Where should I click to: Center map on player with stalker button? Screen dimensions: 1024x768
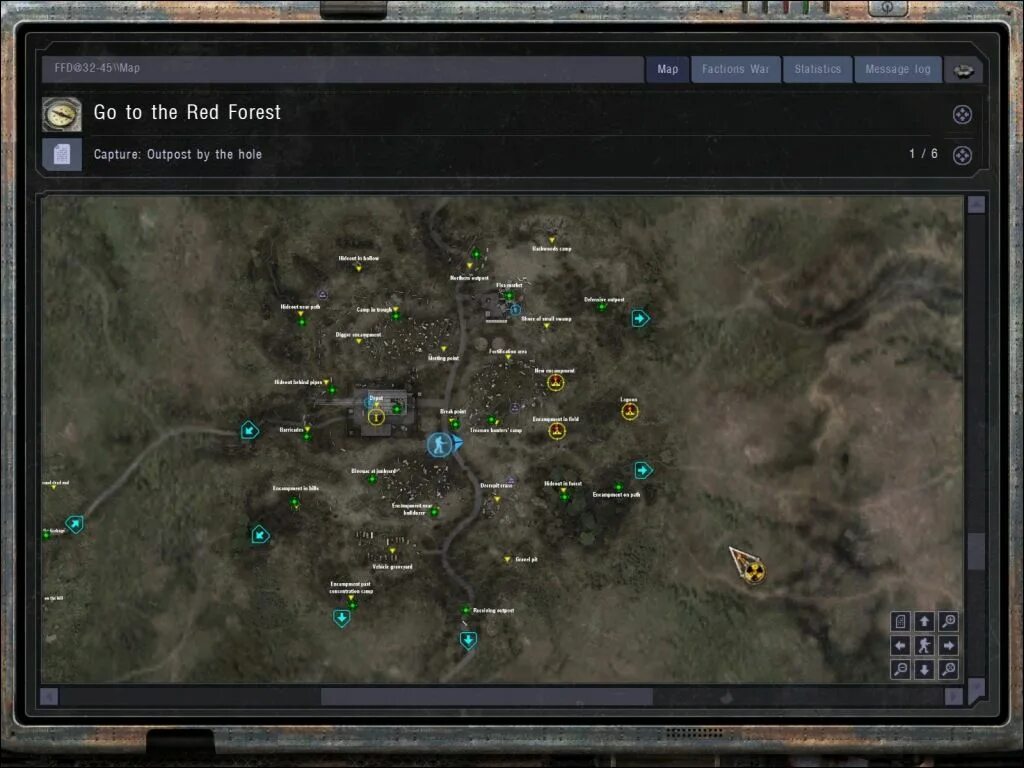click(924, 645)
